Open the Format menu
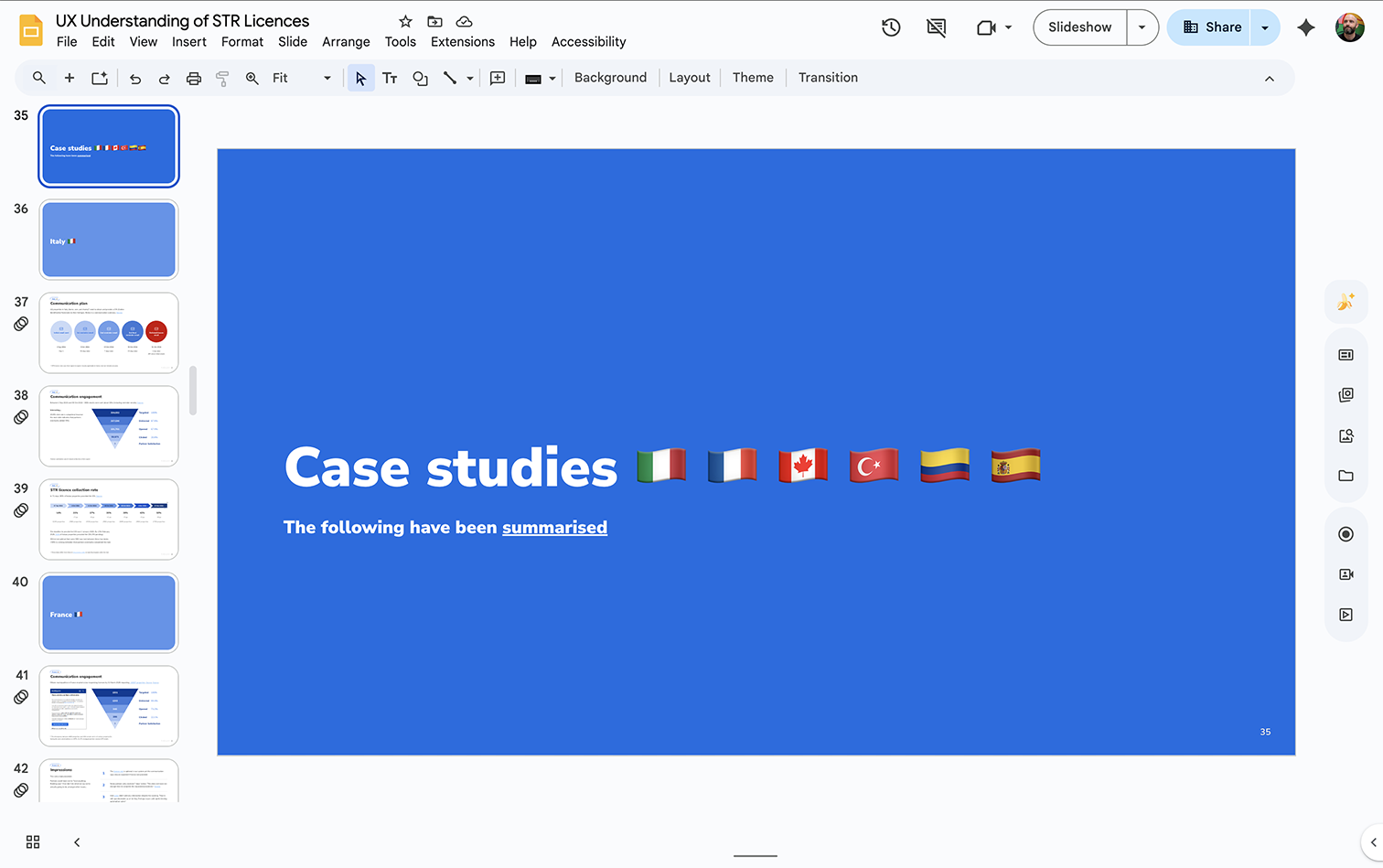1383x868 pixels. click(x=241, y=41)
